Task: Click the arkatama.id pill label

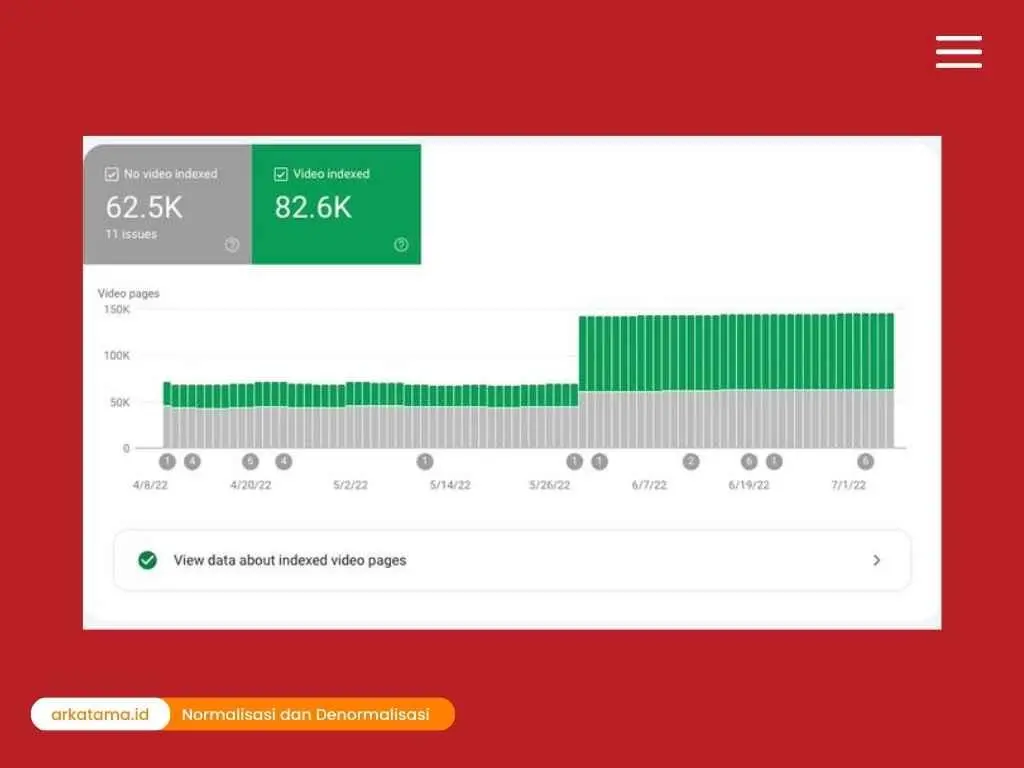Action: pos(100,714)
